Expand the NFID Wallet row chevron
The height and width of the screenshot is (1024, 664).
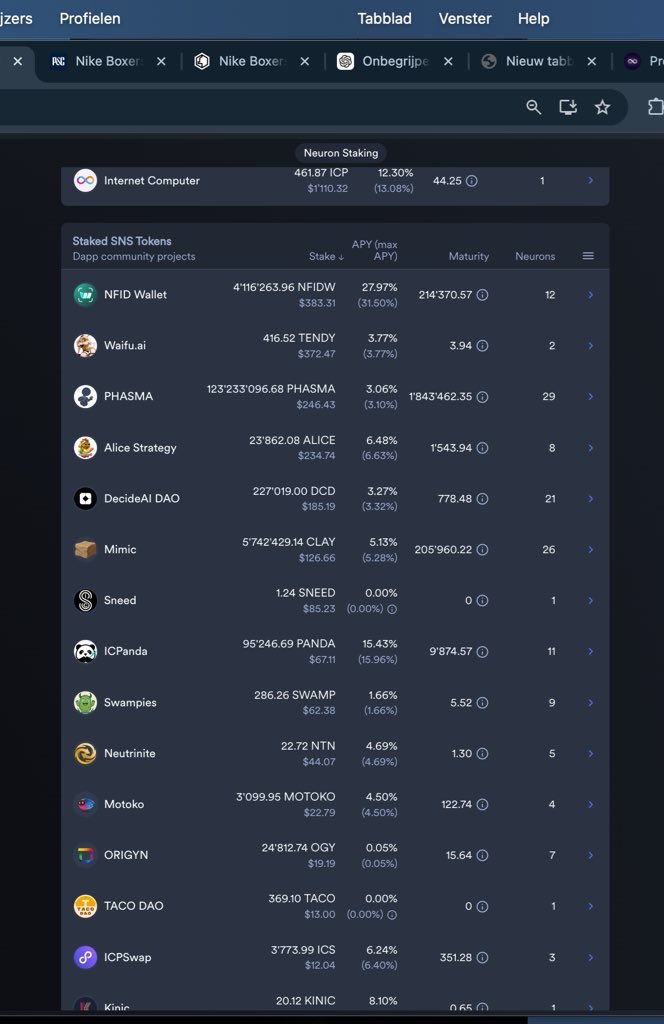(590, 295)
